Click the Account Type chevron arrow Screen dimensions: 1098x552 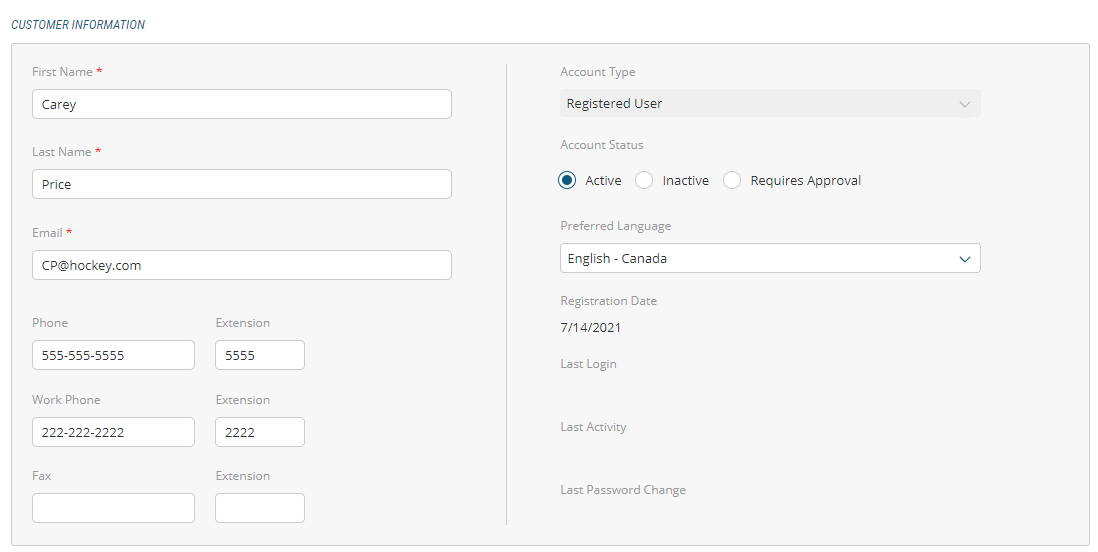pyautogui.click(x=965, y=104)
